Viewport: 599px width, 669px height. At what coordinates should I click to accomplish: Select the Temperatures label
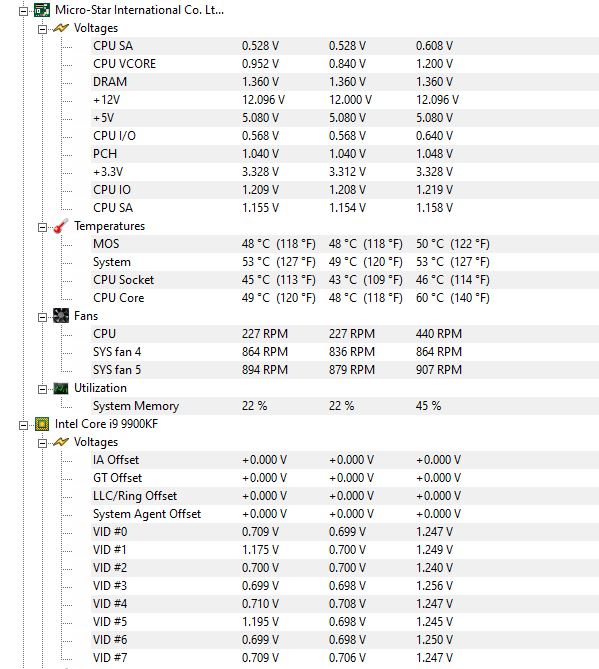coord(110,226)
